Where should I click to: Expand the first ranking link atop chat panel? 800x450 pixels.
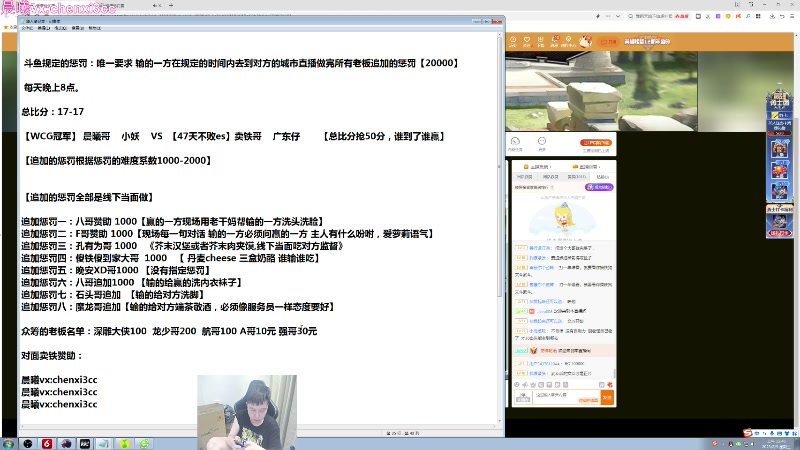point(537,167)
